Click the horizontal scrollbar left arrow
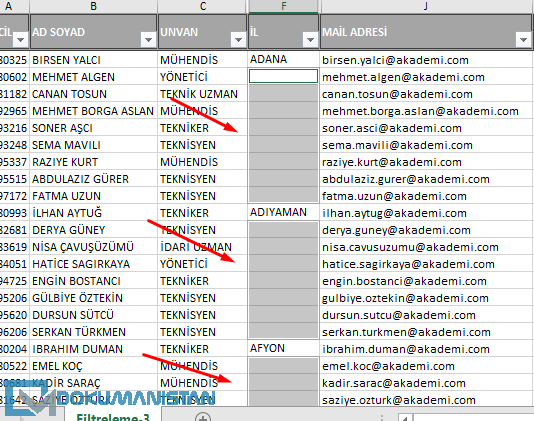This screenshot has width=534, height=421. (405, 418)
